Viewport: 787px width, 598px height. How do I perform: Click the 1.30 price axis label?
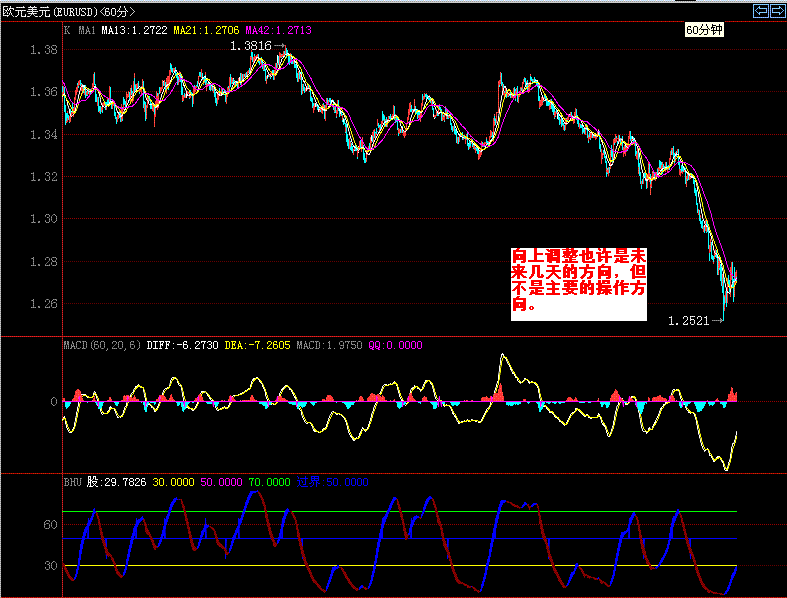pyautogui.click(x=43, y=219)
